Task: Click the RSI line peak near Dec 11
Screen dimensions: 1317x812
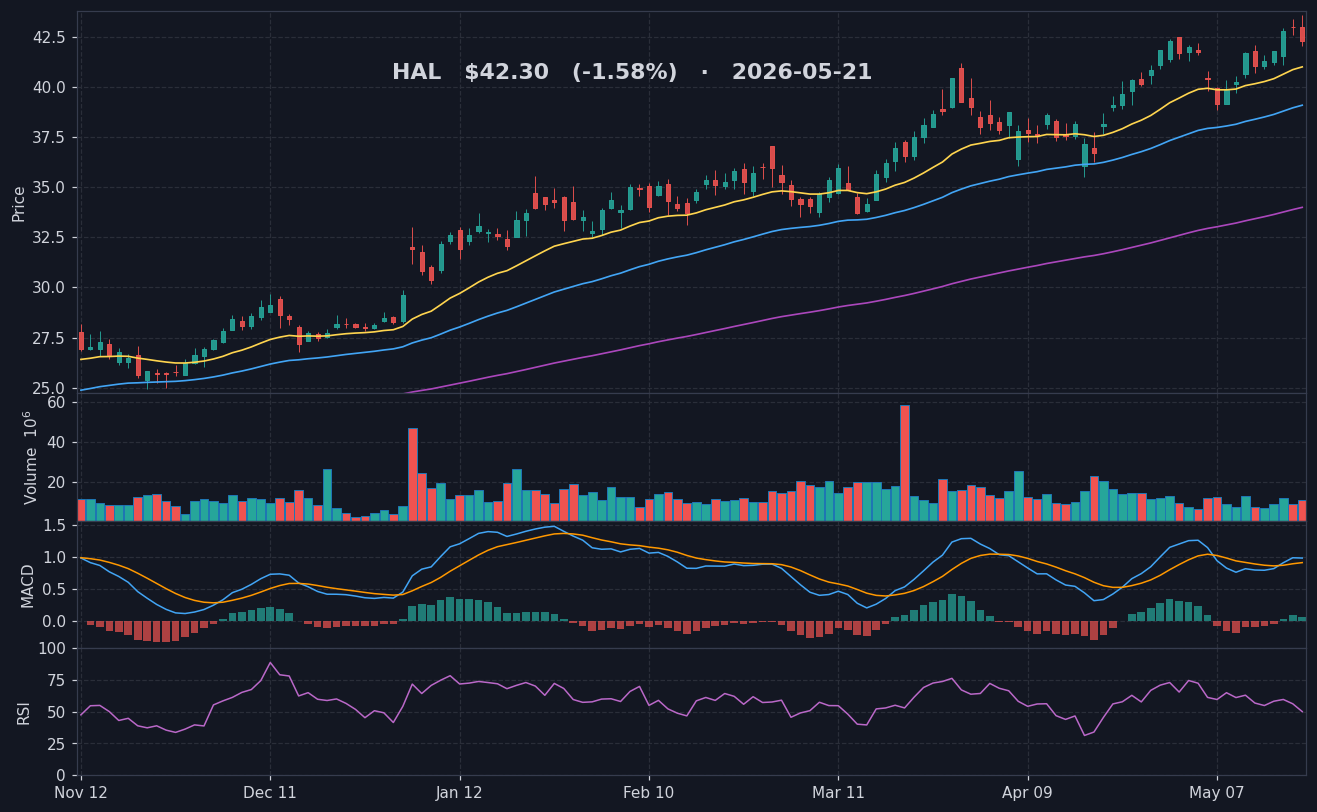Action: pos(270,663)
